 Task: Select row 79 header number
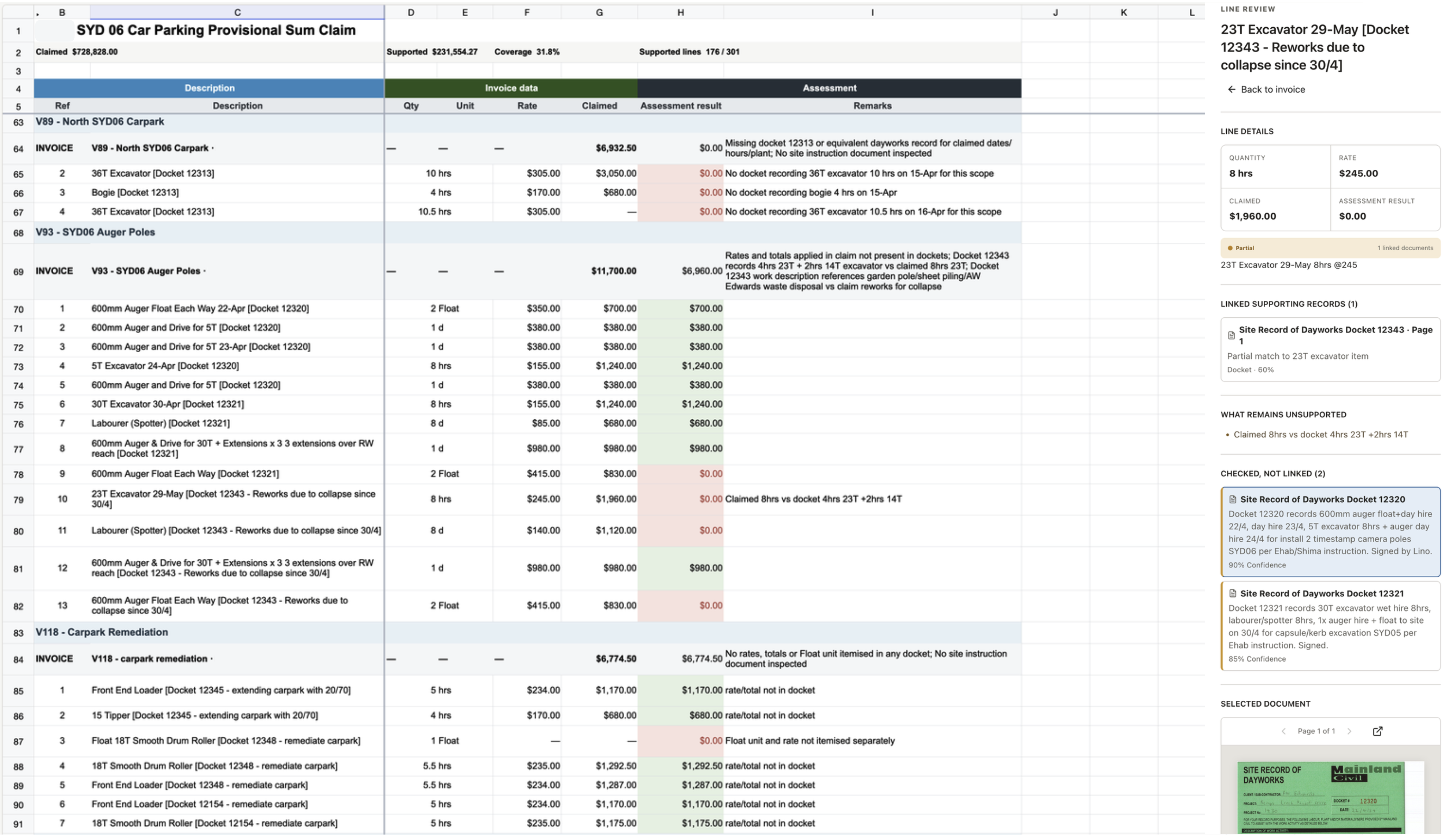point(18,500)
